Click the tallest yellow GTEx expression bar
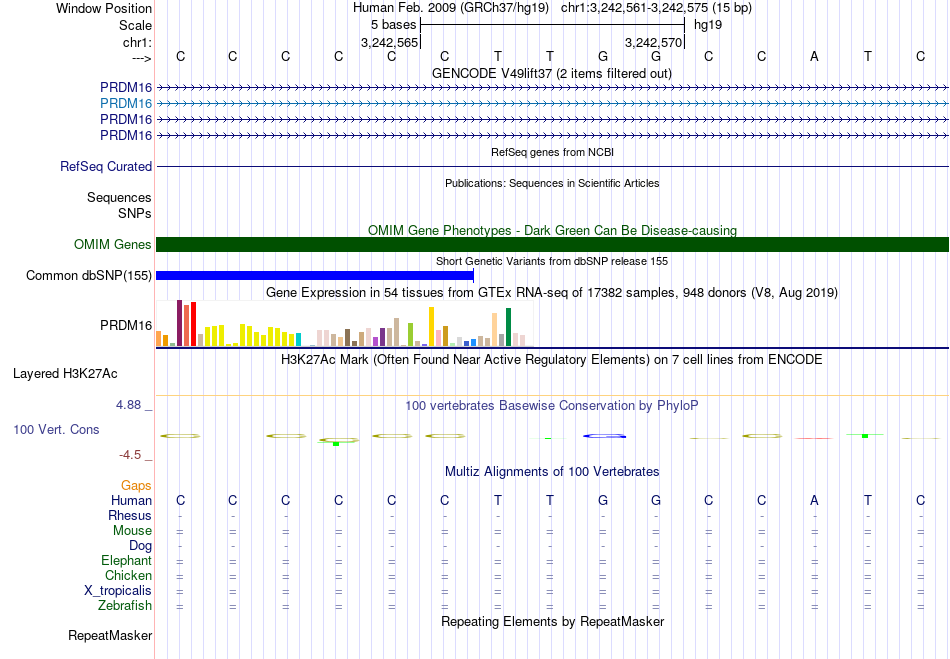 point(431,326)
